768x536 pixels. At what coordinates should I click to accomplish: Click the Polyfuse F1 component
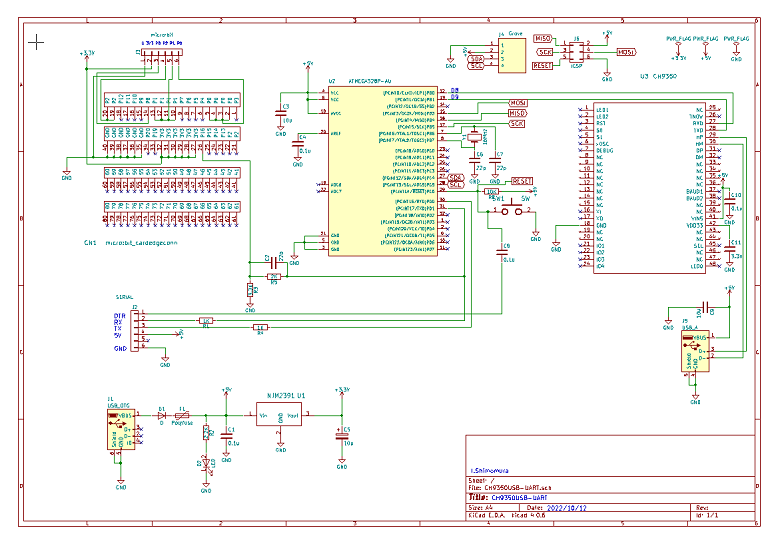pyautogui.click(x=182, y=414)
